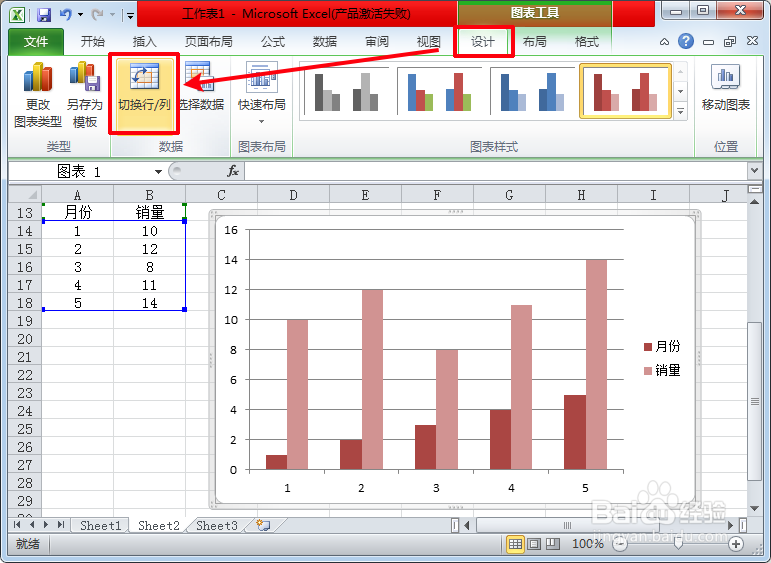The image size is (771, 563).
Task: Switch to the Formulas (公式) tab
Action: click(x=273, y=42)
